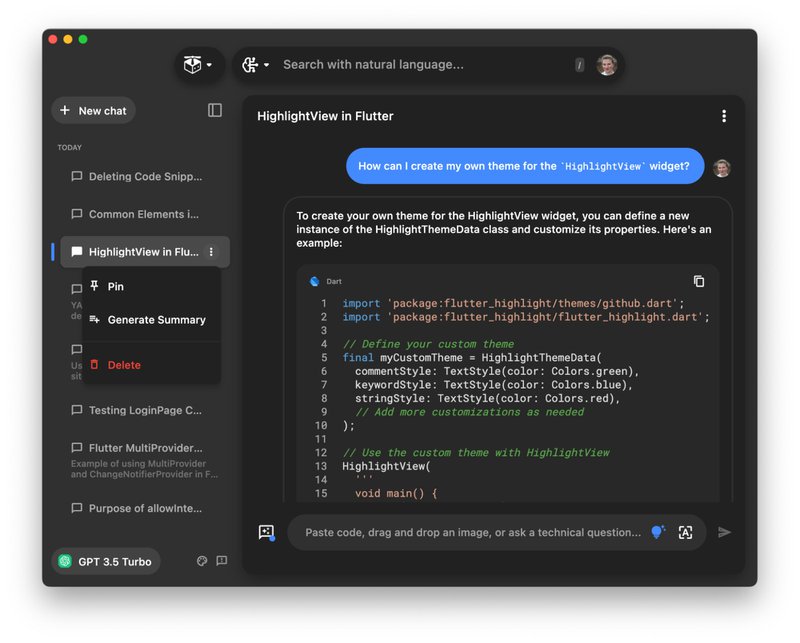Open the theme palette icon in sidebar footer

202,561
